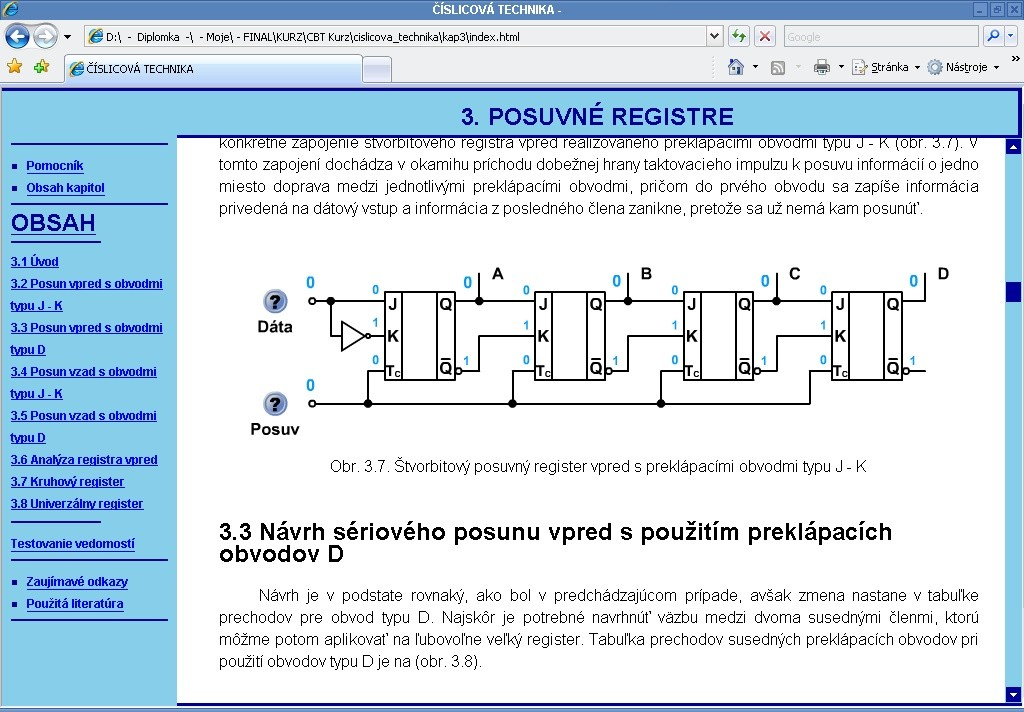The height and width of the screenshot is (712, 1024).
Task: Open 3.8 Univerzálny register link
Action: click(77, 504)
